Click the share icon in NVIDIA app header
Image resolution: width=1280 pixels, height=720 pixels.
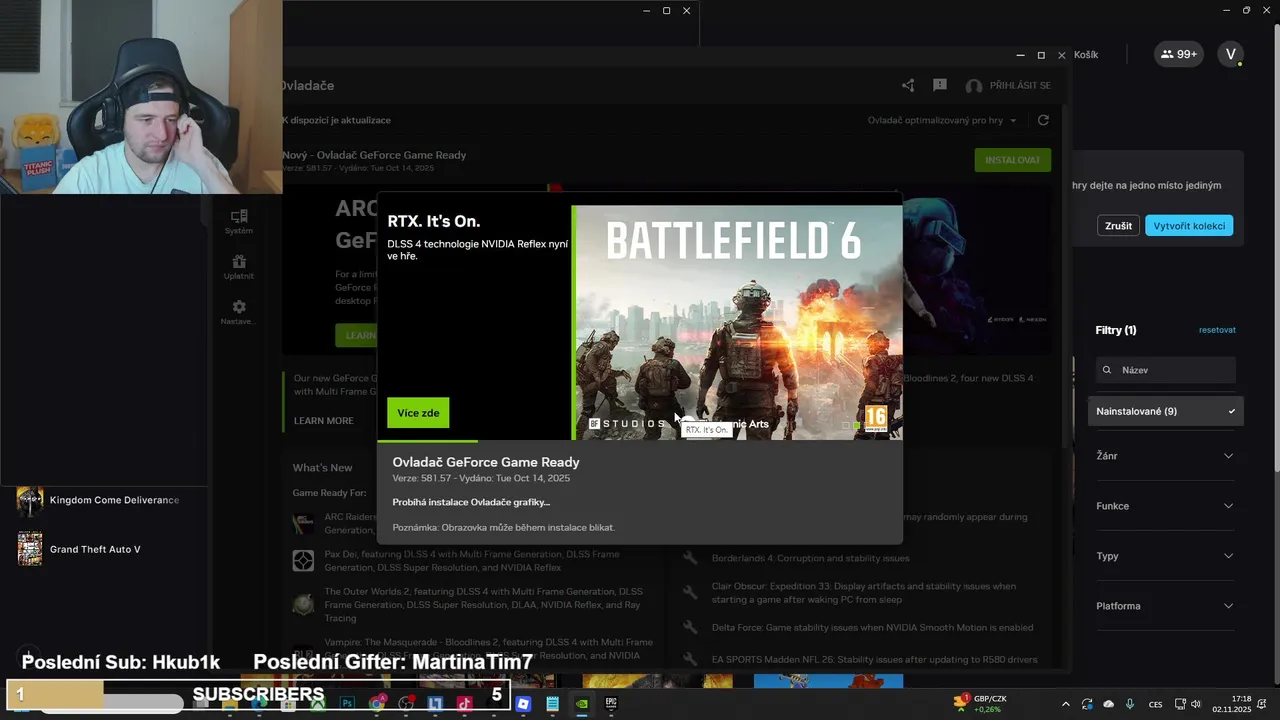click(x=908, y=86)
